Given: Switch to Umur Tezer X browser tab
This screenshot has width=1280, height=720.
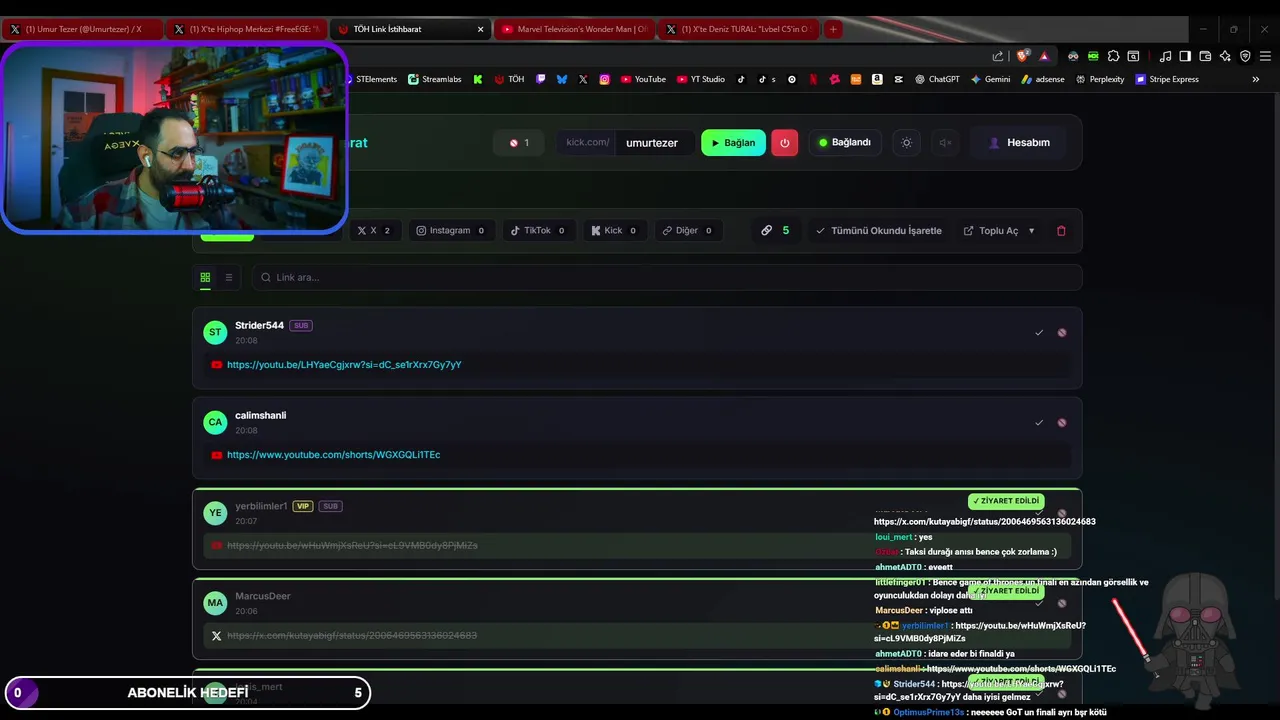Looking at the screenshot, I should point(82,29).
